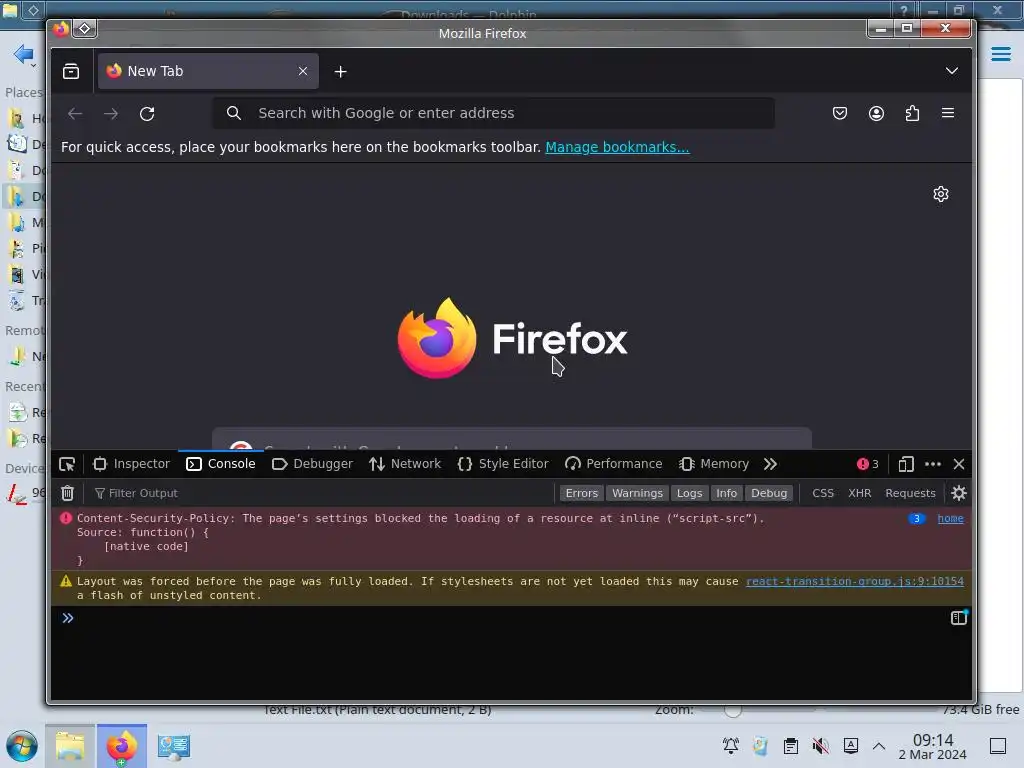Go back with the back arrow
The image size is (1024, 768).
point(75,114)
